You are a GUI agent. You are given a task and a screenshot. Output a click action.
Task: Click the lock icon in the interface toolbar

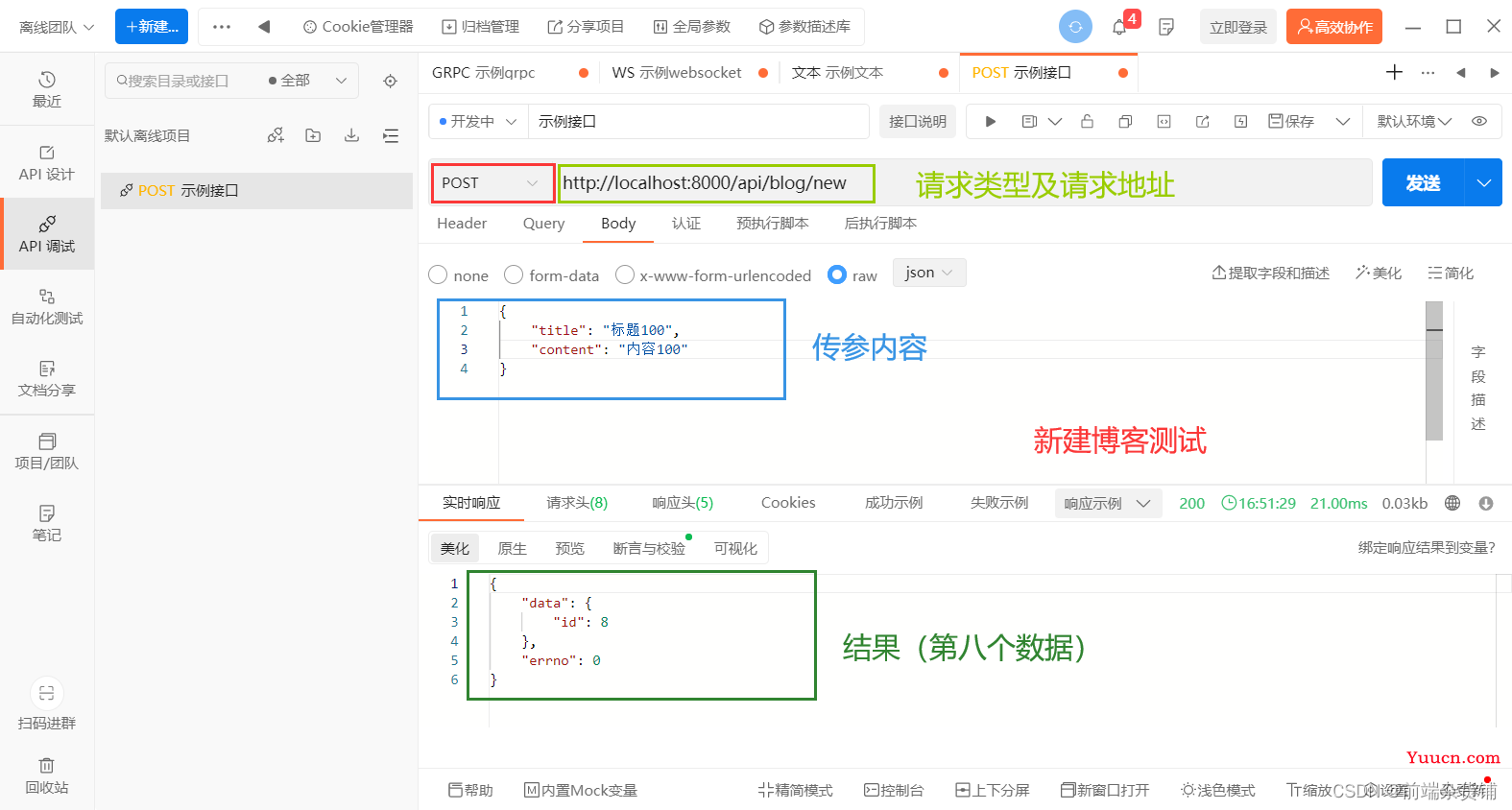pos(1087,121)
